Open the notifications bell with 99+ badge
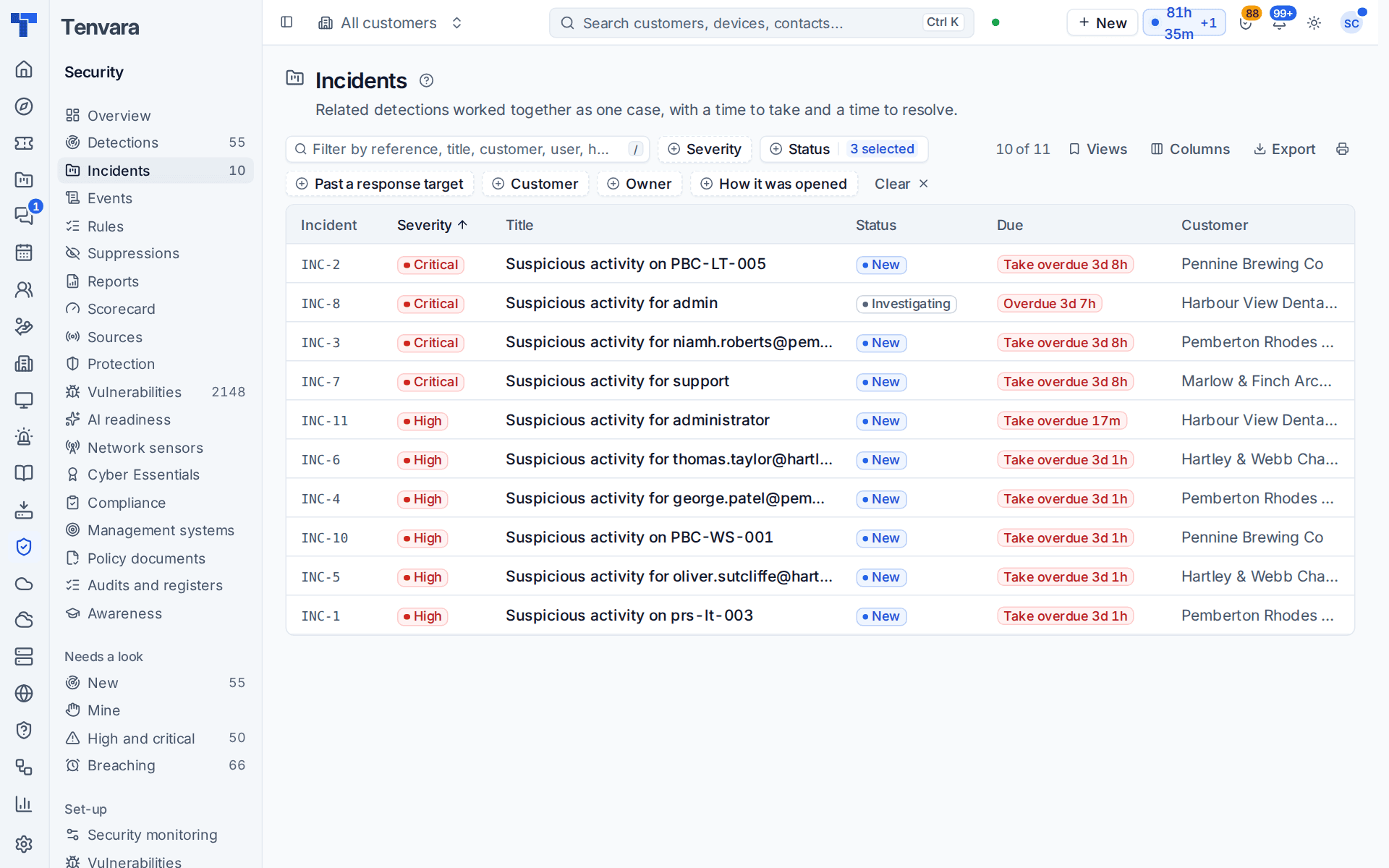The width and height of the screenshot is (1389, 868). point(1280,23)
